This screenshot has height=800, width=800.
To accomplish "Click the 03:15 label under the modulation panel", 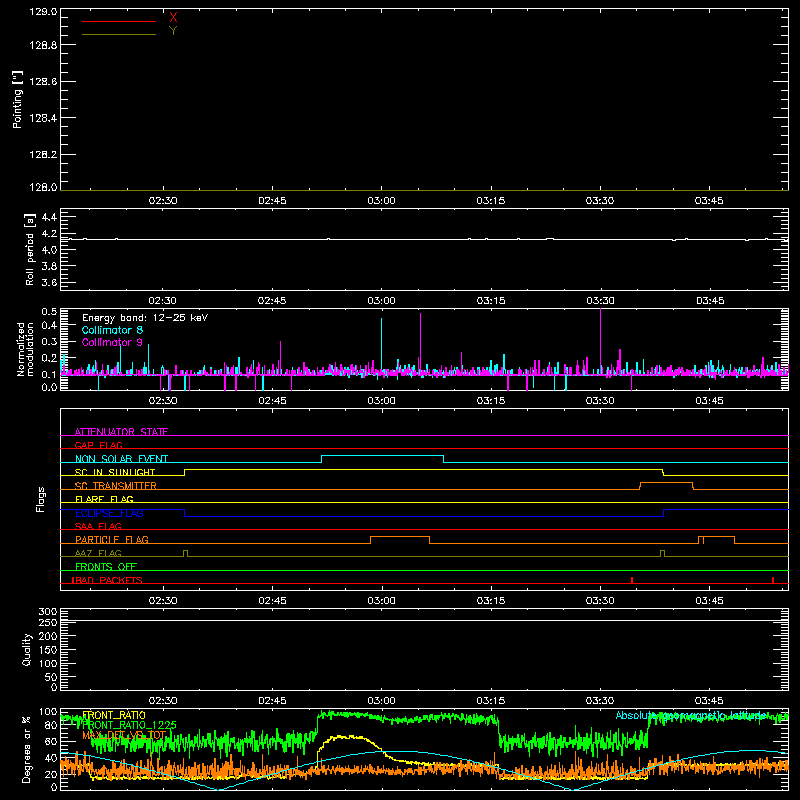I will [491, 401].
